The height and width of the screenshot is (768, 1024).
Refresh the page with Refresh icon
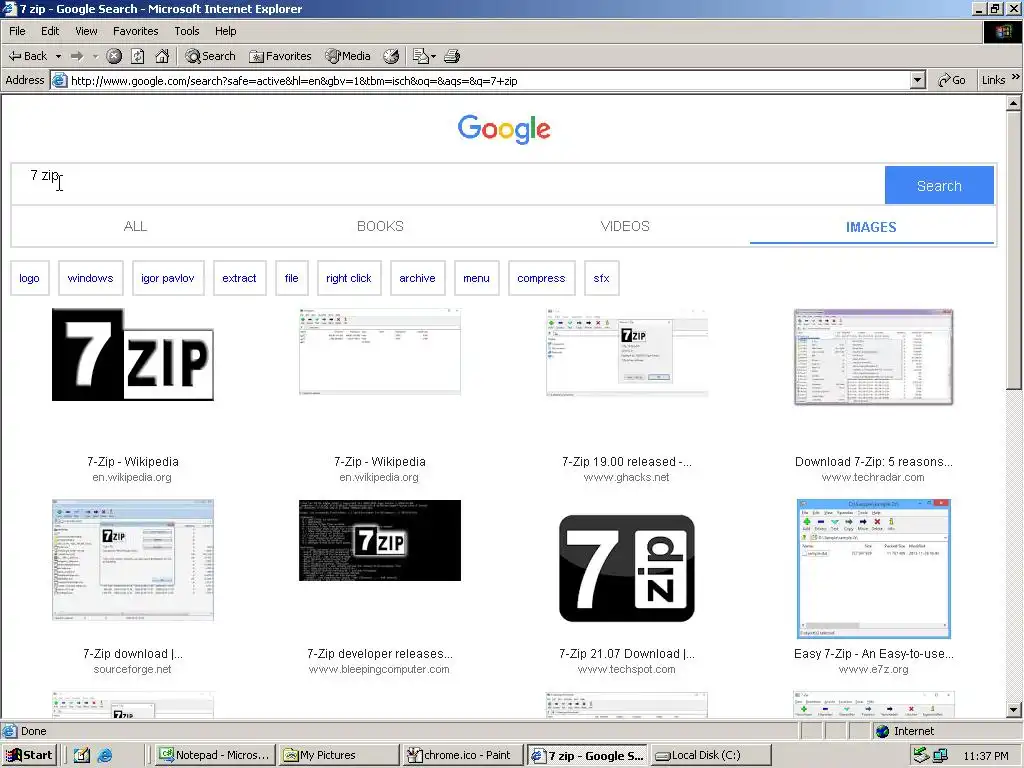pyautogui.click(x=138, y=56)
